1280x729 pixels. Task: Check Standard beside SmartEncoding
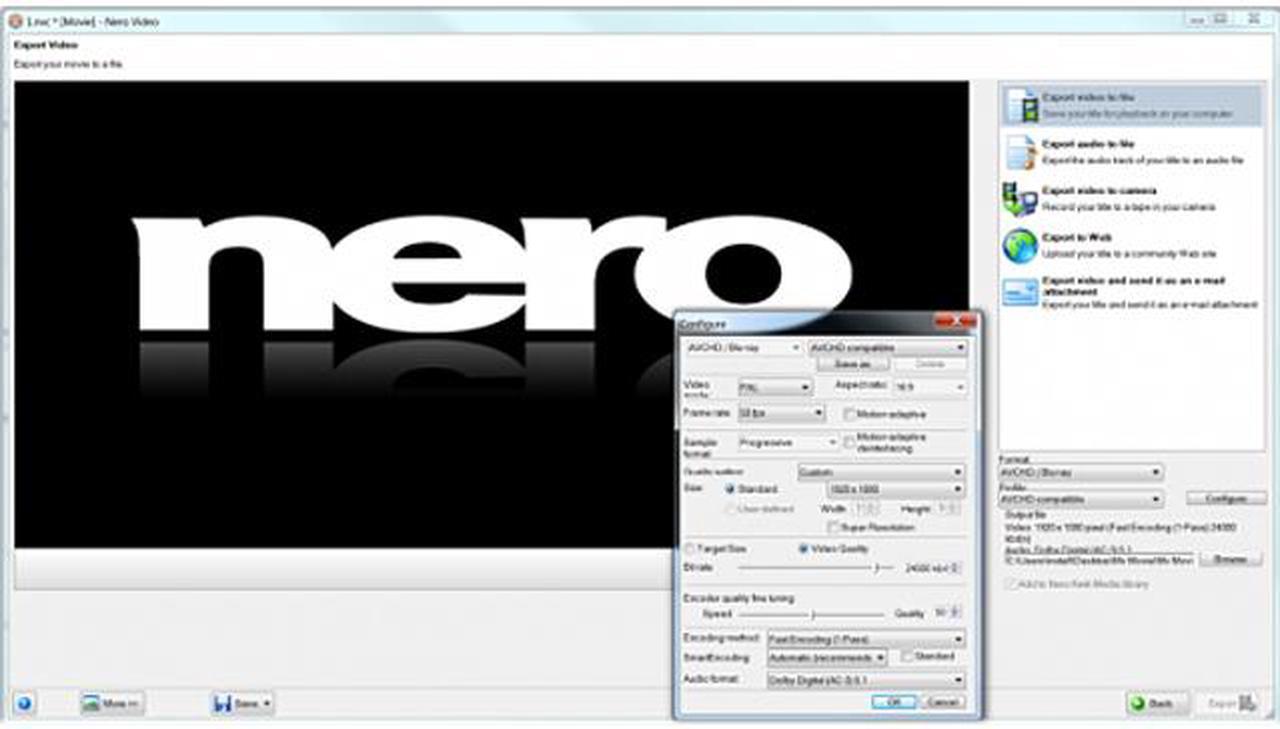tap(907, 656)
